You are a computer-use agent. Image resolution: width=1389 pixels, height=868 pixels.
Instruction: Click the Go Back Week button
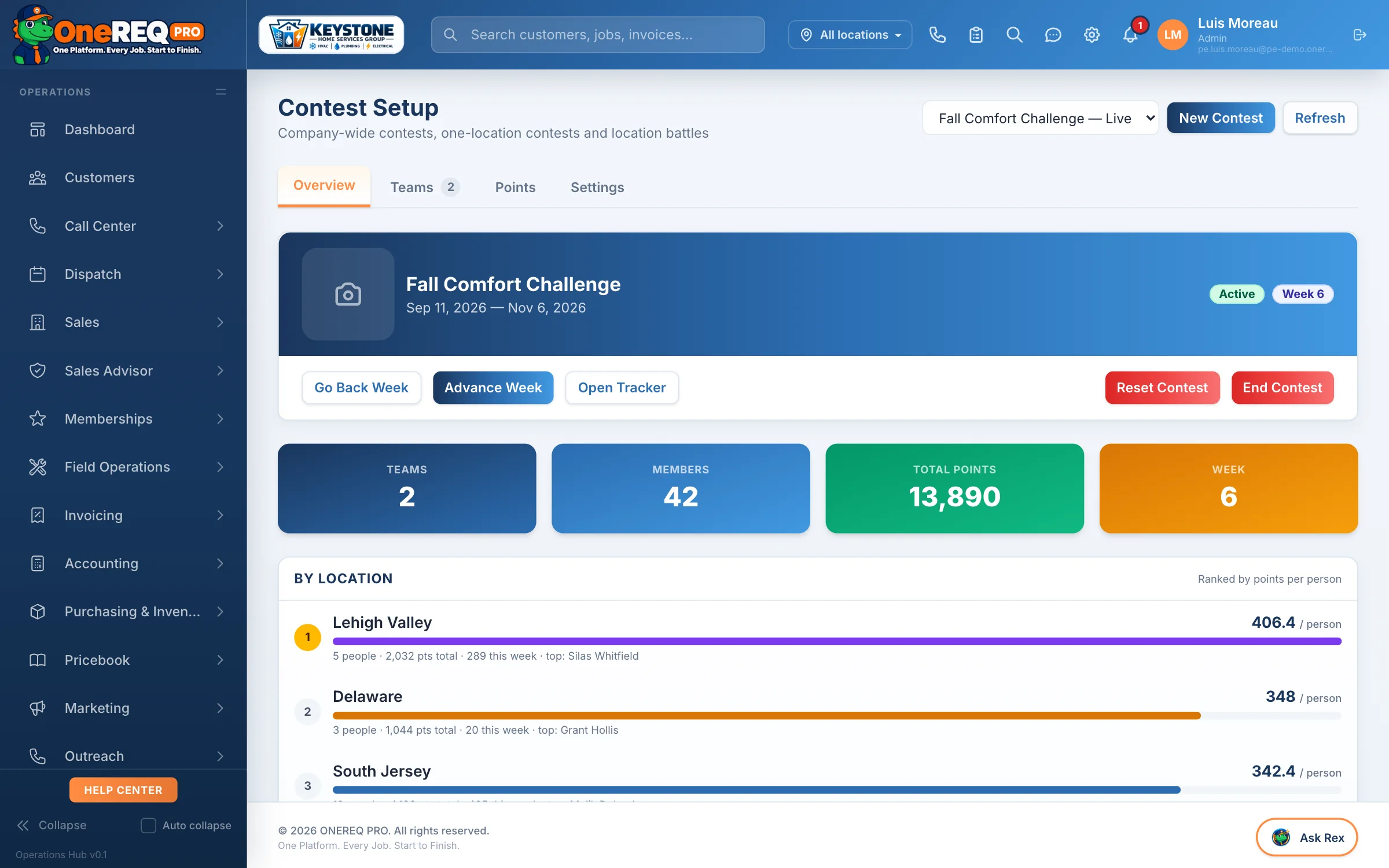click(x=361, y=388)
